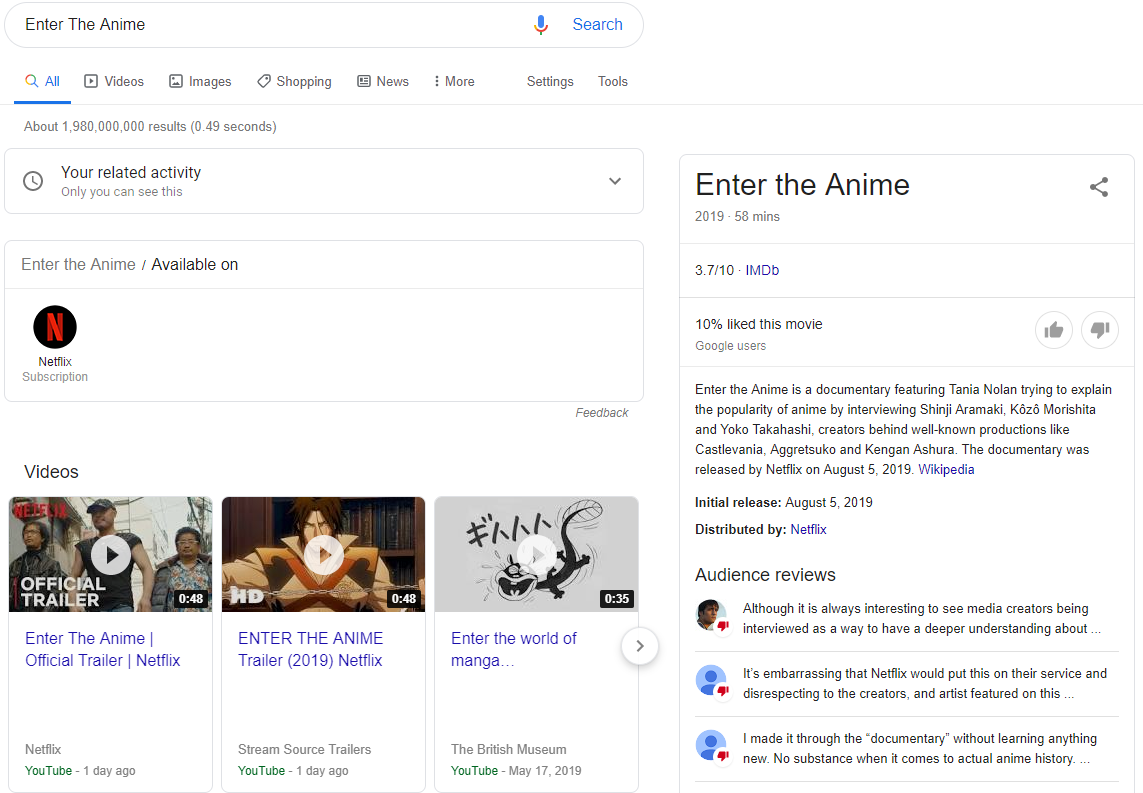Click the 'Enter the Anime' panel title
The width and height of the screenshot is (1143, 793).
click(x=802, y=185)
